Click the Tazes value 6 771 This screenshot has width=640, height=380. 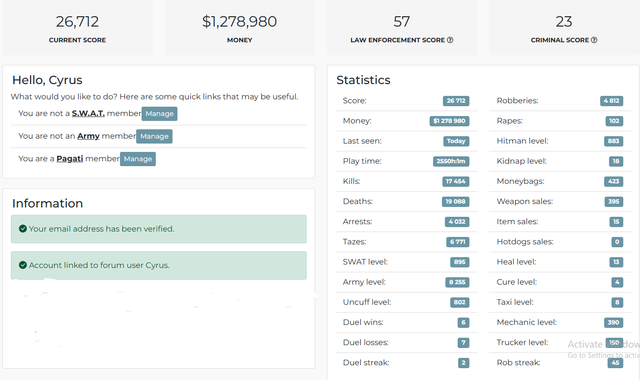point(458,242)
